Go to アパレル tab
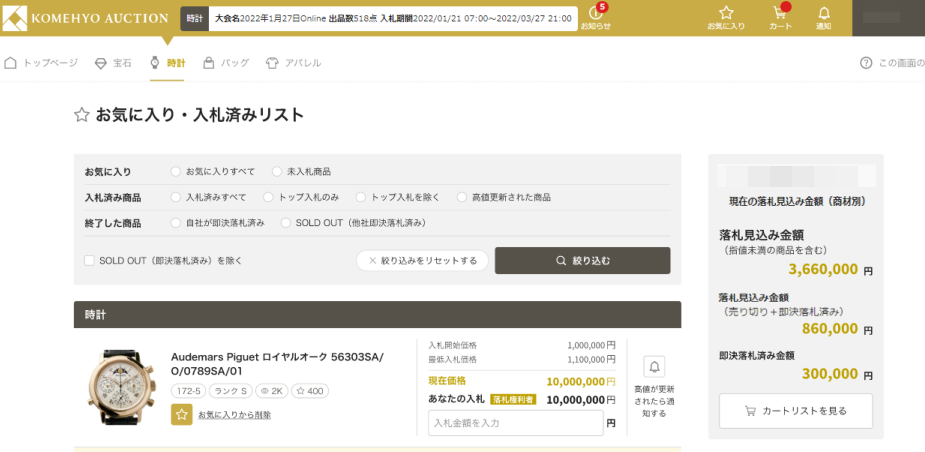Viewport: 925px width, 452px height. point(293,63)
